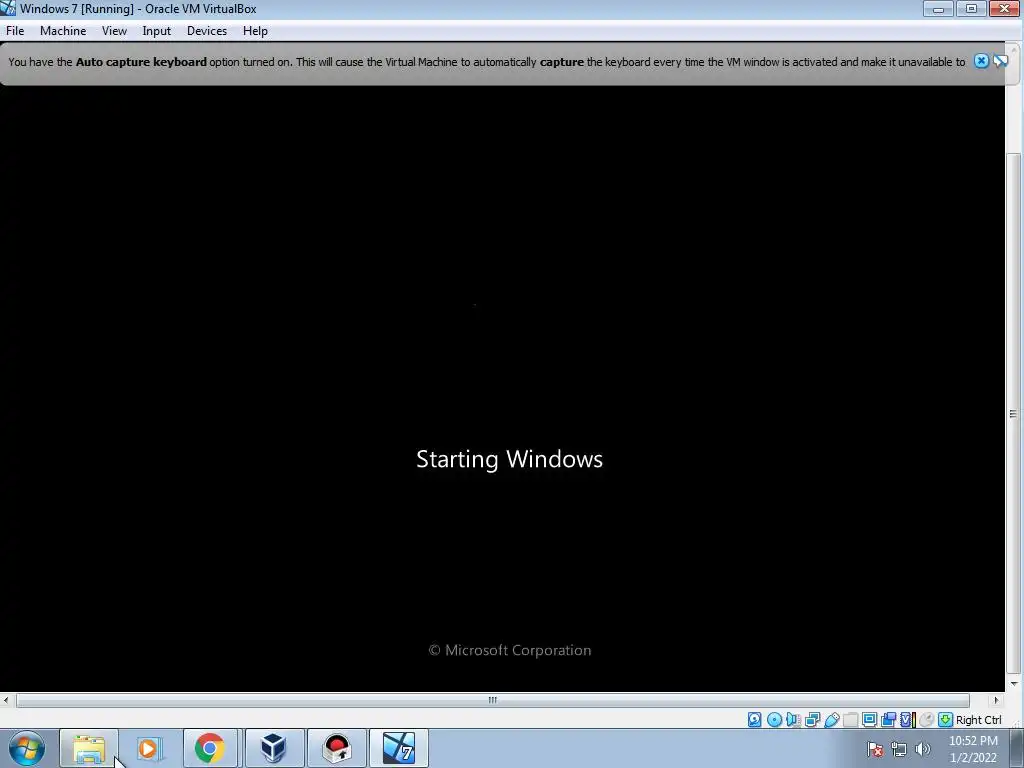Open the Input menu

156,31
